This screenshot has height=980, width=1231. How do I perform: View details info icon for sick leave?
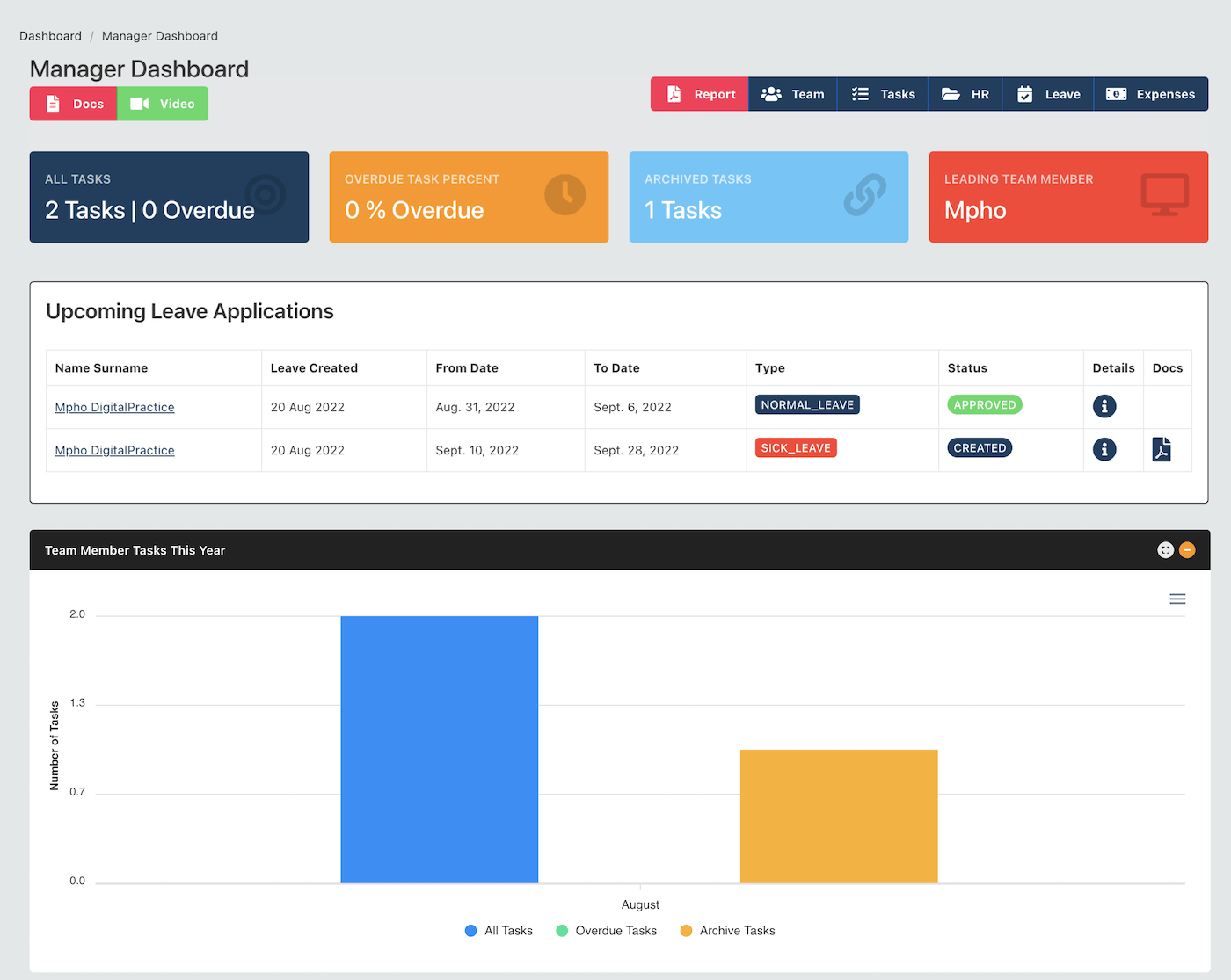click(1104, 449)
